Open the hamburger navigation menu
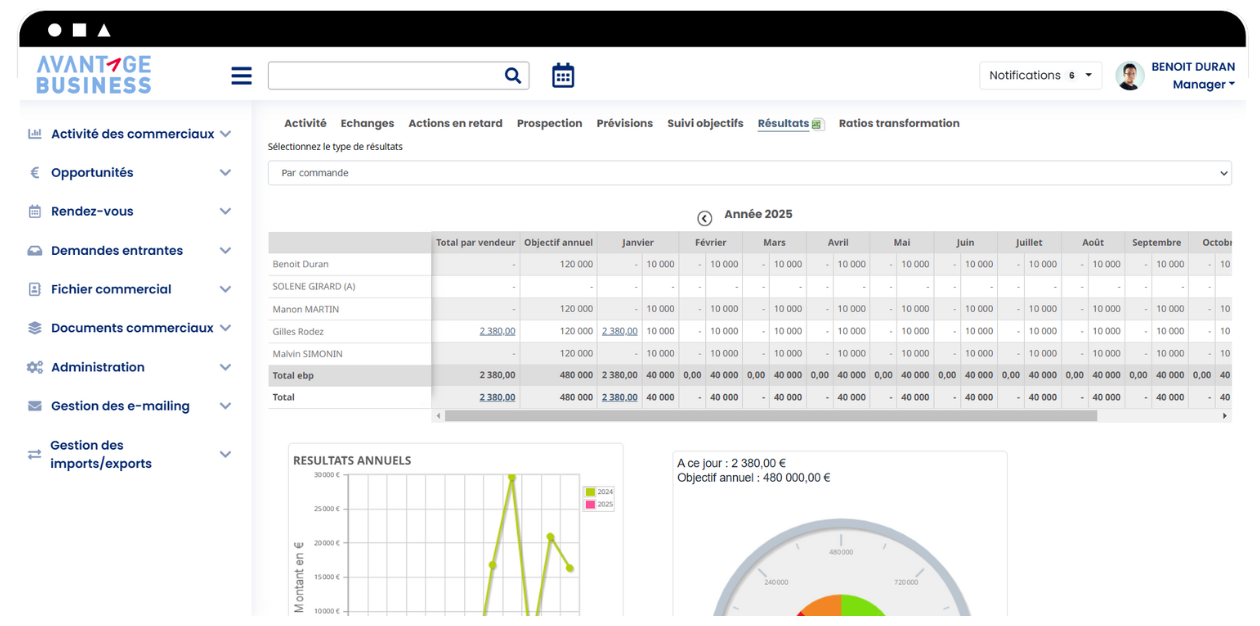1260x626 pixels. (240, 75)
